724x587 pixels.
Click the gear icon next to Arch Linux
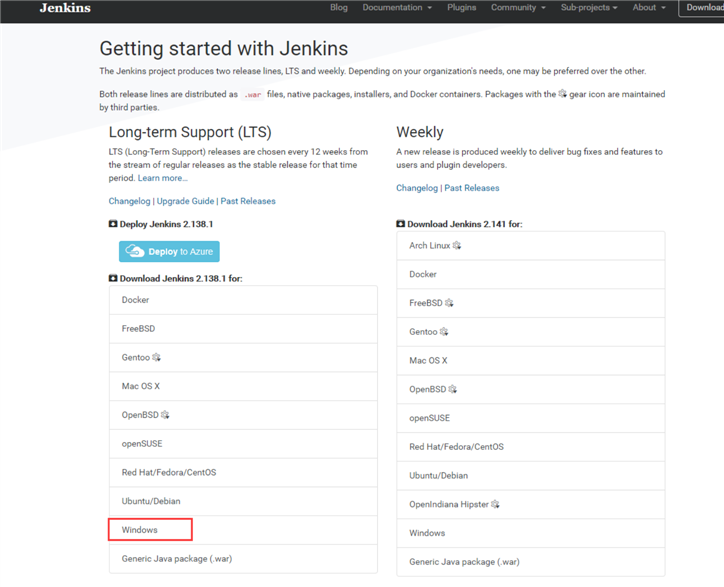457,245
